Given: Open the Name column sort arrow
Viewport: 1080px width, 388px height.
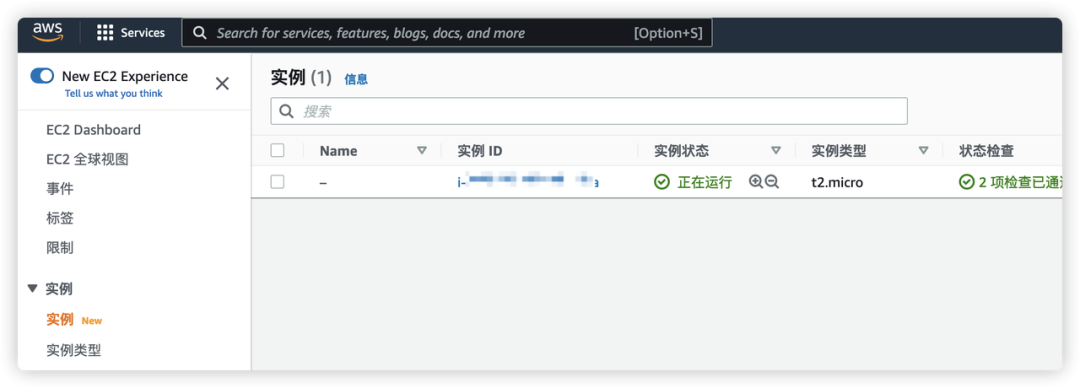Looking at the screenshot, I should click(x=422, y=150).
